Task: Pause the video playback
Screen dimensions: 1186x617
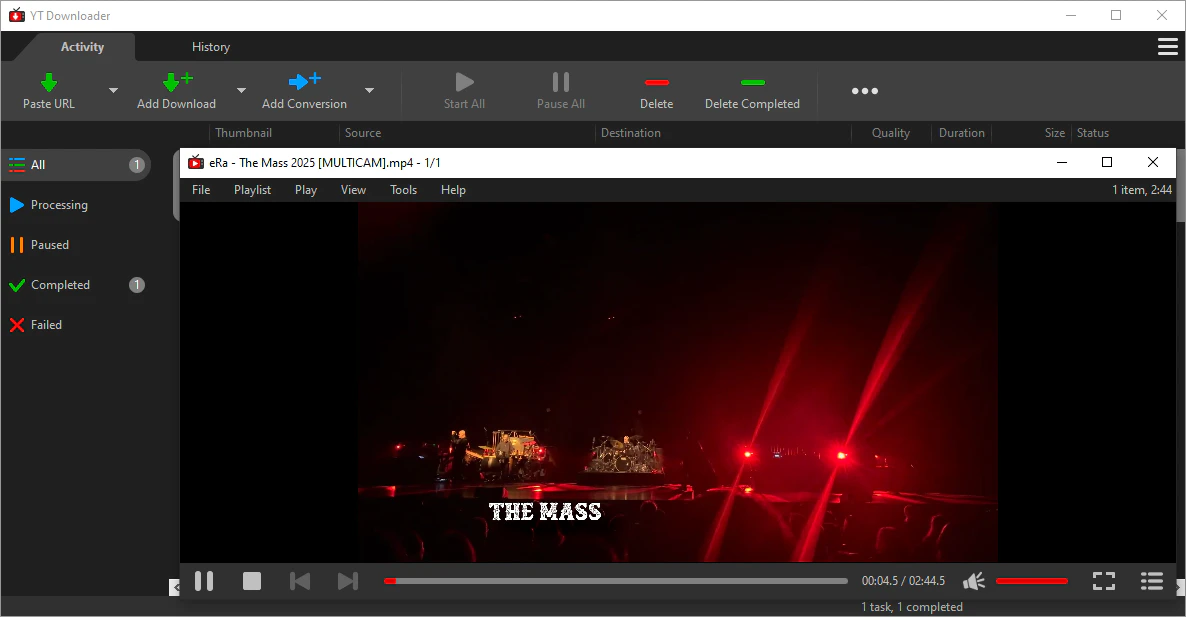Action: 204,581
